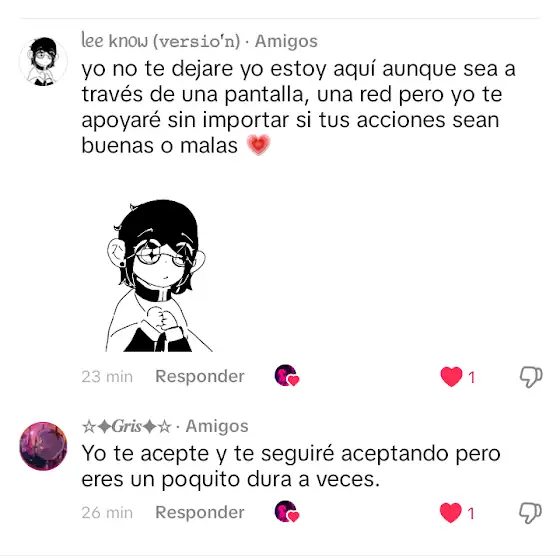
Task: Tap the Amigos label beside lee know
Action: click(286, 41)
